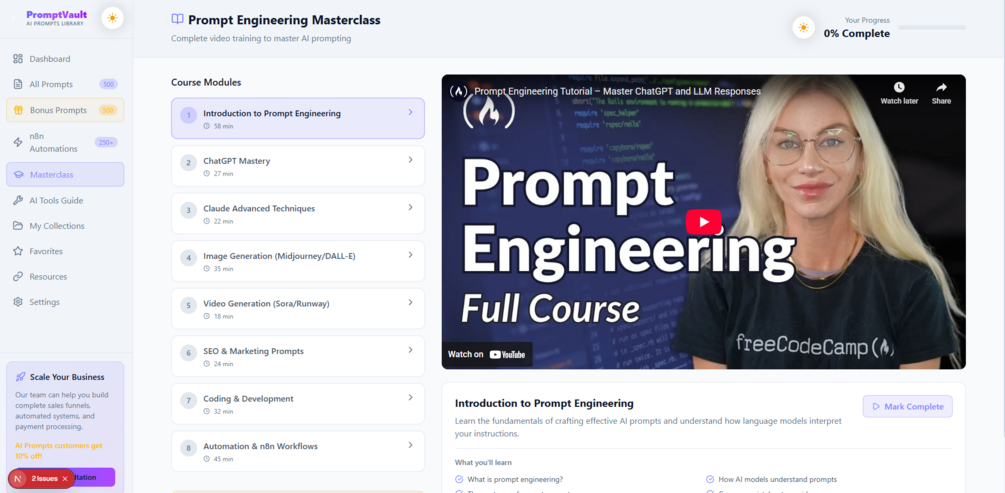The width and height of the screenshot is (1005, 493).
Task: Click the n8n Automations lightning icon
Action: (x=18, y=142)
